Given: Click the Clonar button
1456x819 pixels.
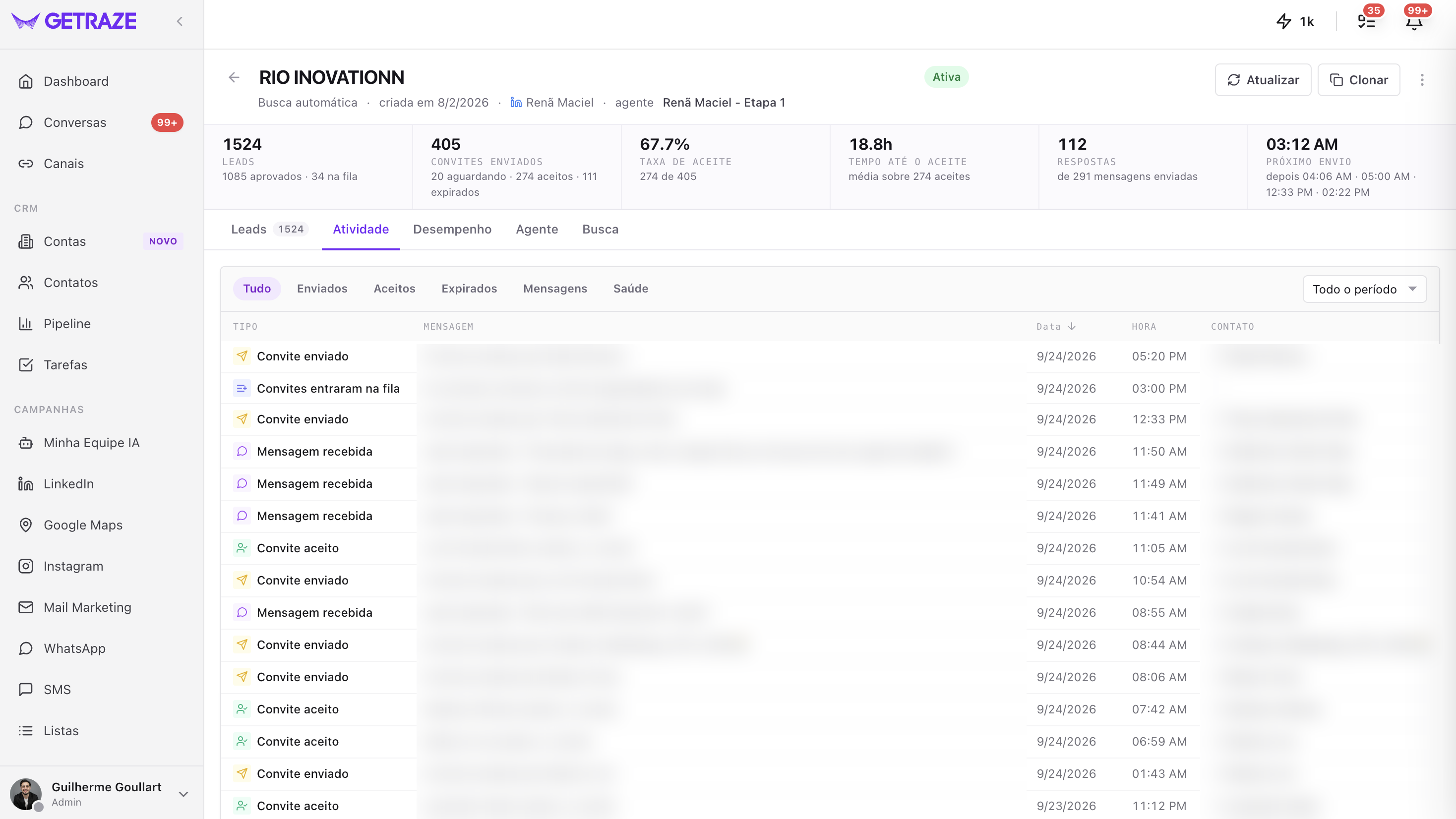Looking at the screenshot, I should coord(1359,80).
